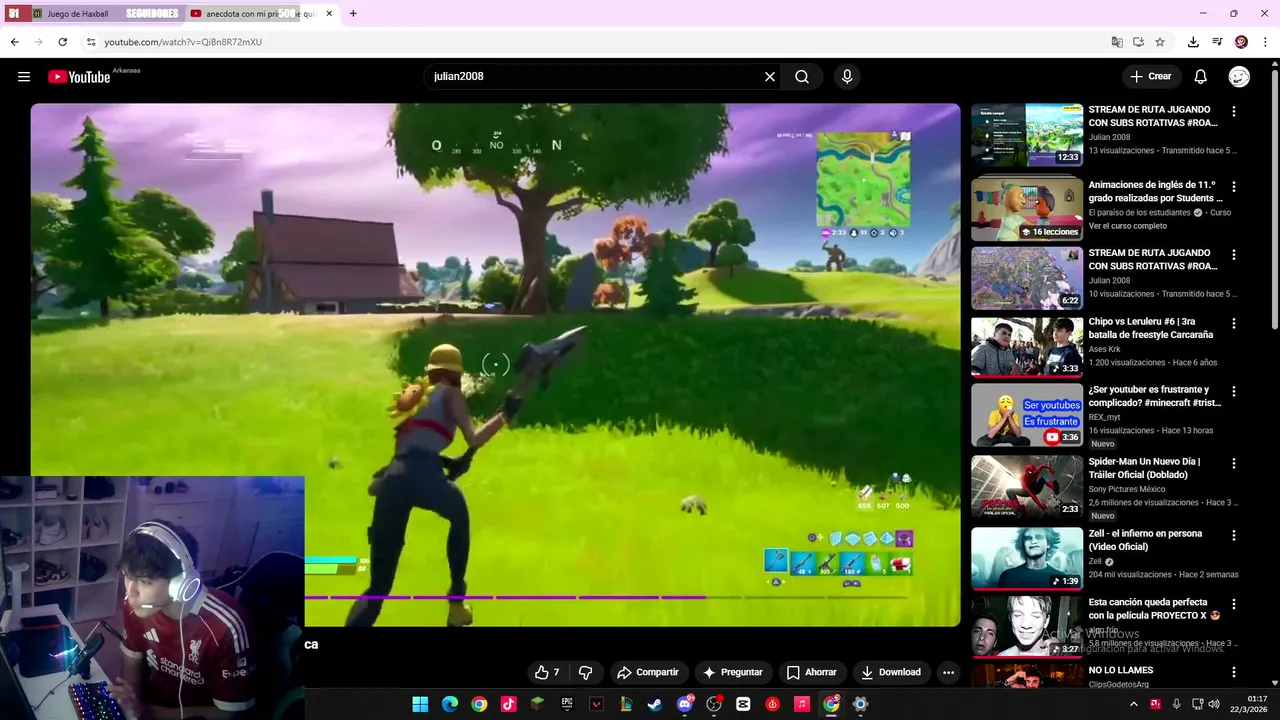
Task: Click the Crear button
Action: point(1151,77)
